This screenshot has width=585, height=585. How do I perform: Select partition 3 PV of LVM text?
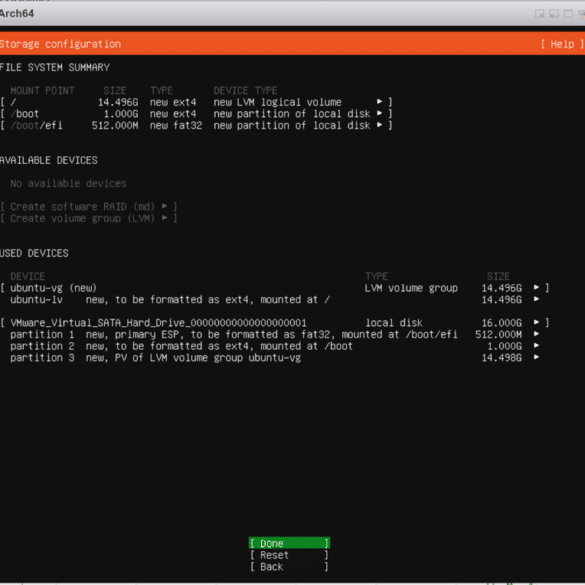(193, 357)
